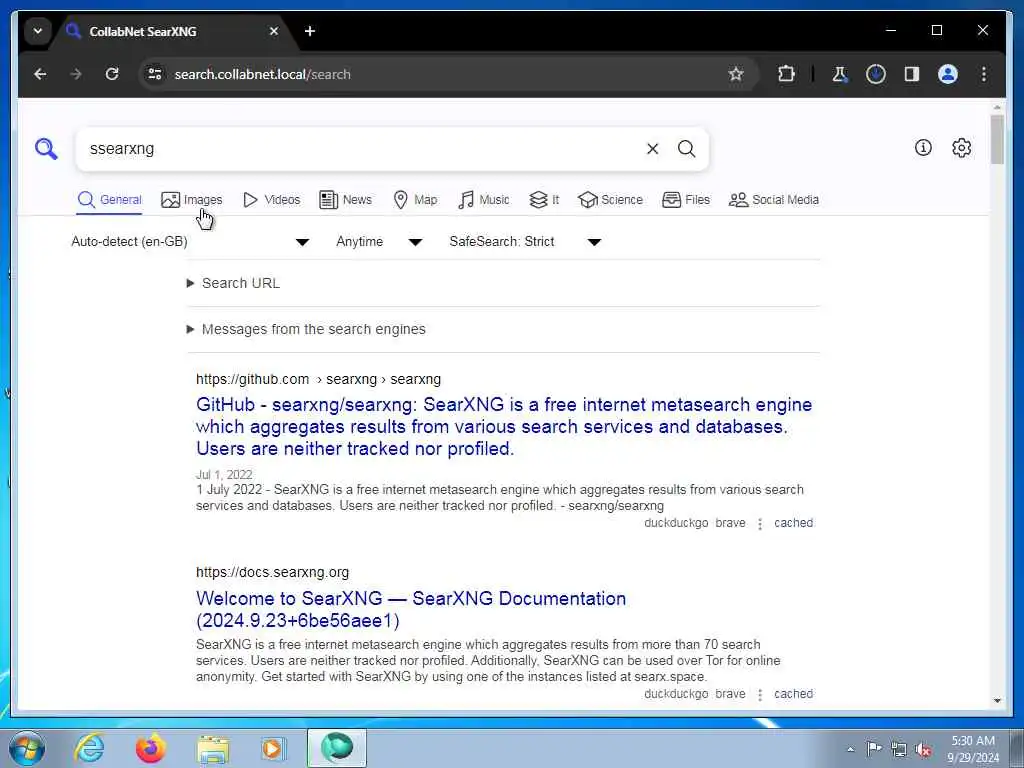The width and height of the screenshot is (1024, 768).
Task: Open the Auto-detect (en-GB) language dropdown
Action: pyautogui.click(x=190, y=242)
